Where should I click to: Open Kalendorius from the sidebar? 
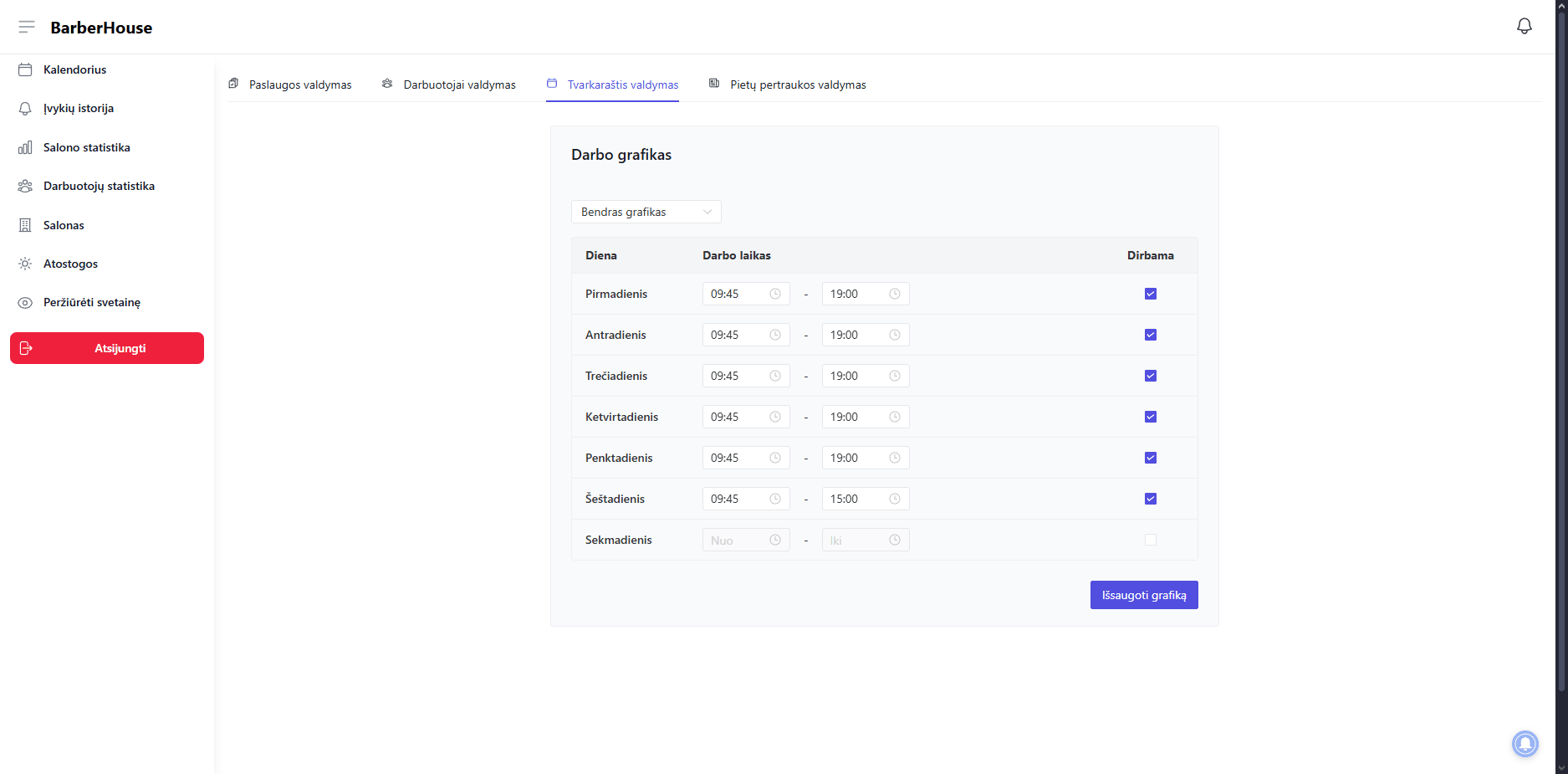(x=74, y=69)
